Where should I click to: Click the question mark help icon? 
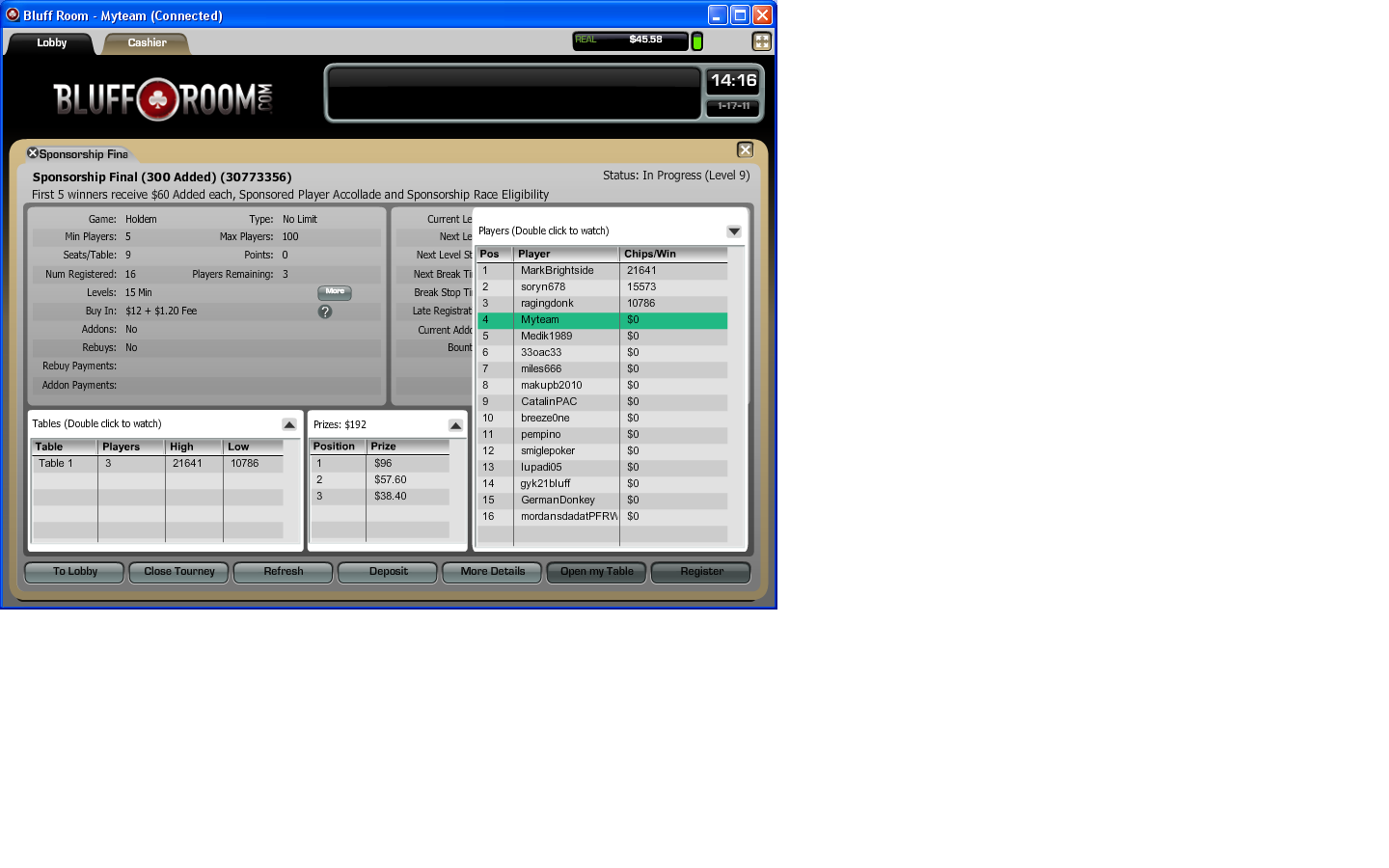pos(325,312)
